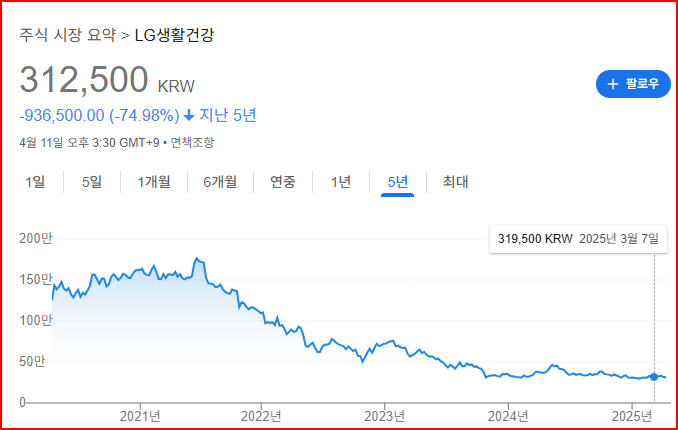
Task: Open the 주식 시장 요약 breadcrumb link
Action: pos(68,35)
